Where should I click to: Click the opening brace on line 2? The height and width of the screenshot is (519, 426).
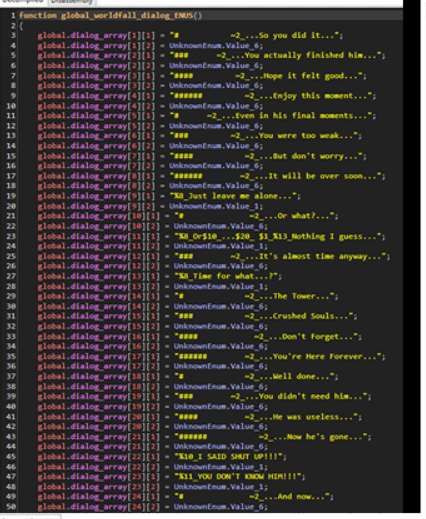point(21,26)
